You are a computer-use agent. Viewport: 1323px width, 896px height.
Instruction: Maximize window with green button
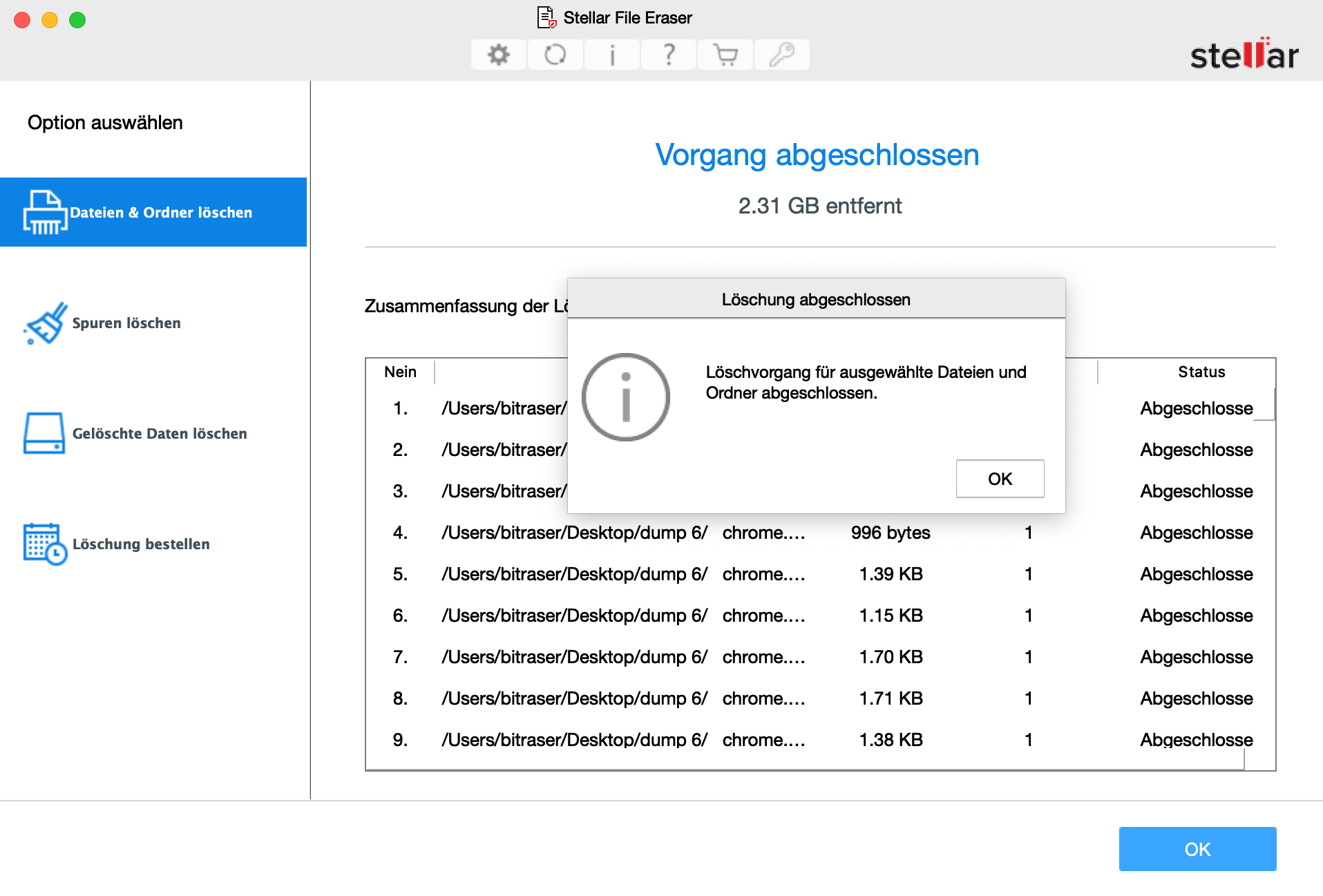pyautogui.click(x=77, y=20)
